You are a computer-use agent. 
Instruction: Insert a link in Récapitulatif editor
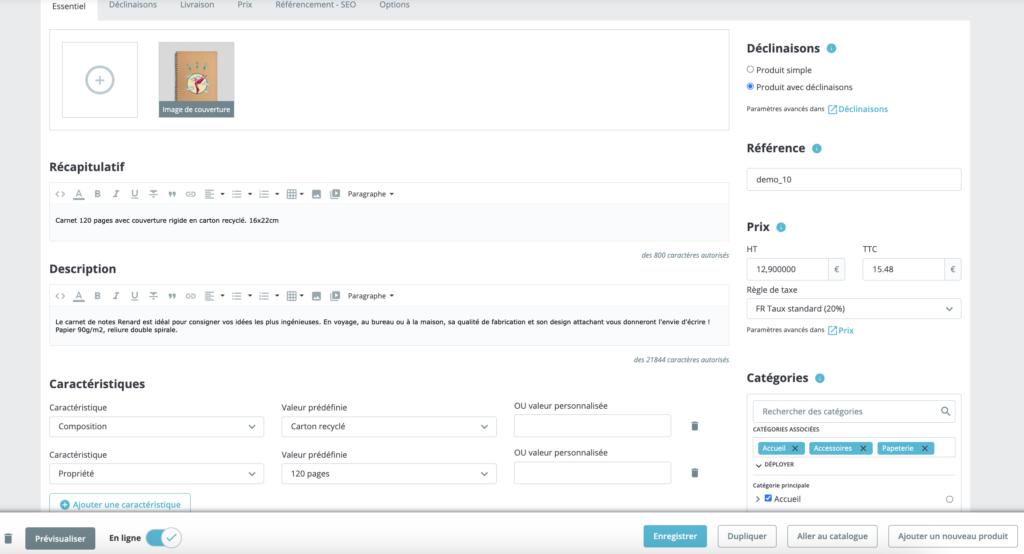(190, 194)
